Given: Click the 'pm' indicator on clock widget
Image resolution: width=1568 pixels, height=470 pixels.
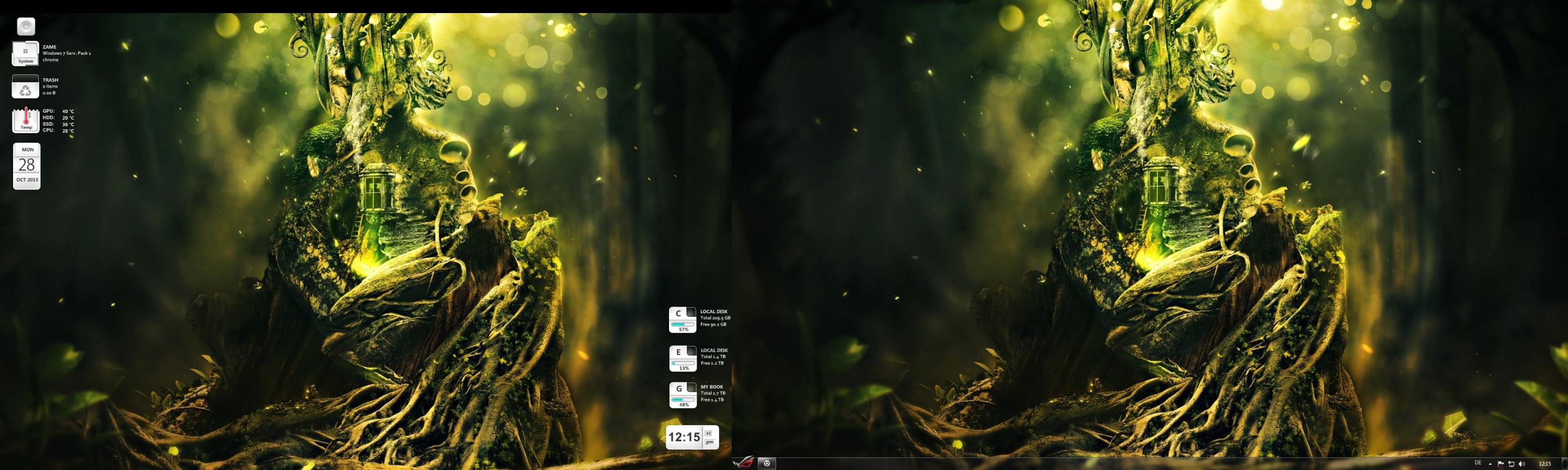Looking at the screenshot, I should click(x=709, y=442).
